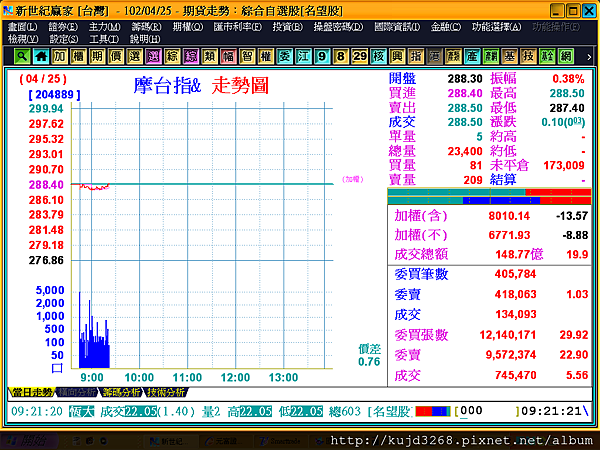Click the lower teal-blue-red ratio bar
Image resolution: width=600 pixels, height=450 pixels.
489,200
